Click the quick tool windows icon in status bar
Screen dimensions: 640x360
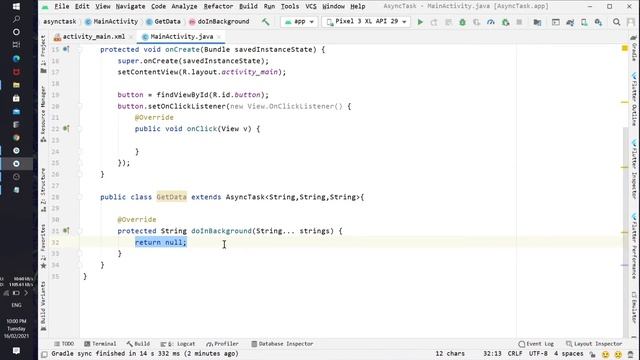(x=44, y=354)
